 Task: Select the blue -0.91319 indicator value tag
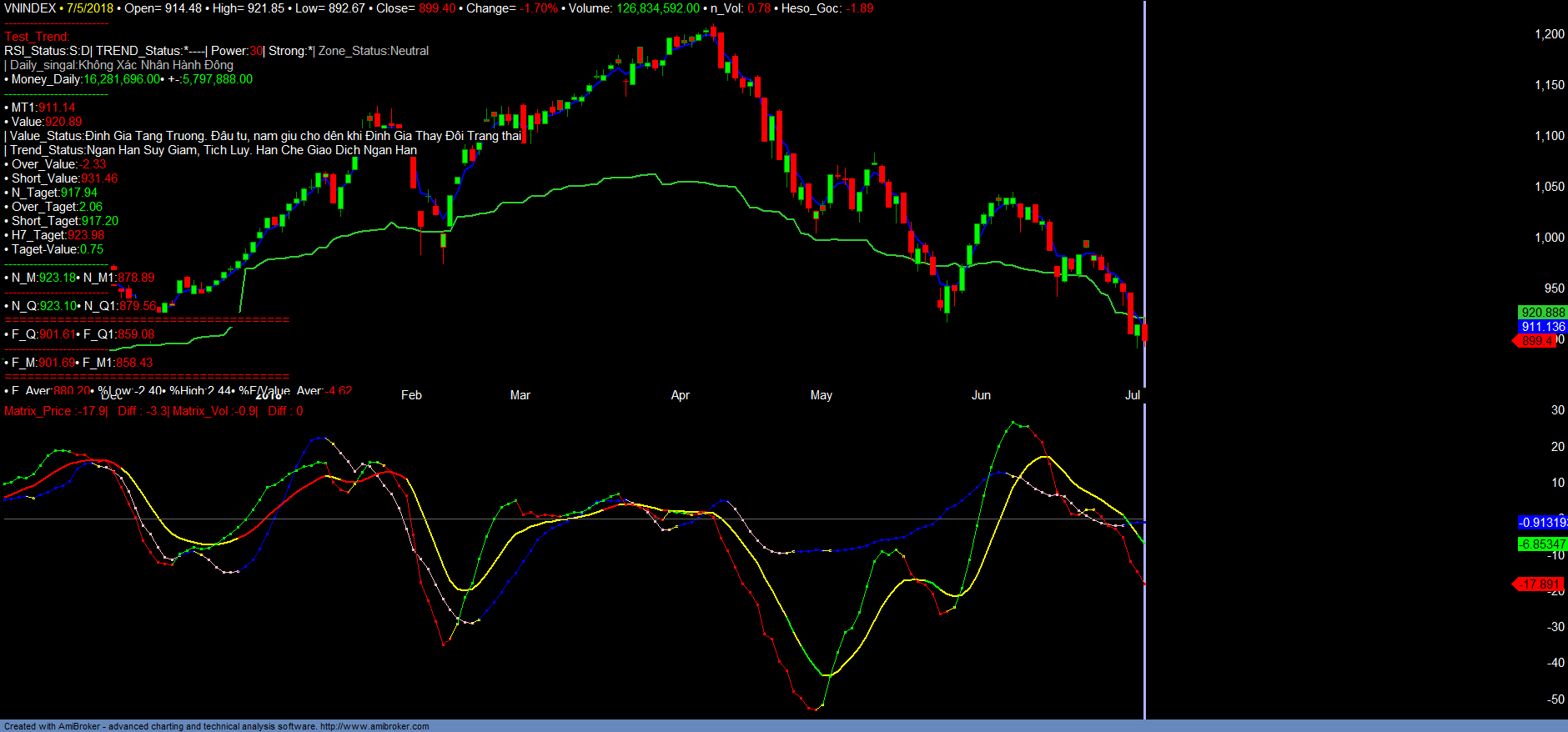pyautogui.click(x=1542, y=523)
